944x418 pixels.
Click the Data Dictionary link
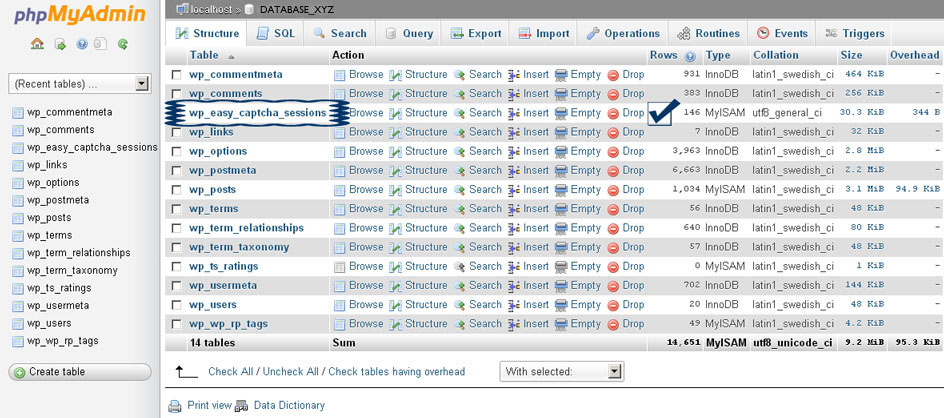(x=289, y=405)
